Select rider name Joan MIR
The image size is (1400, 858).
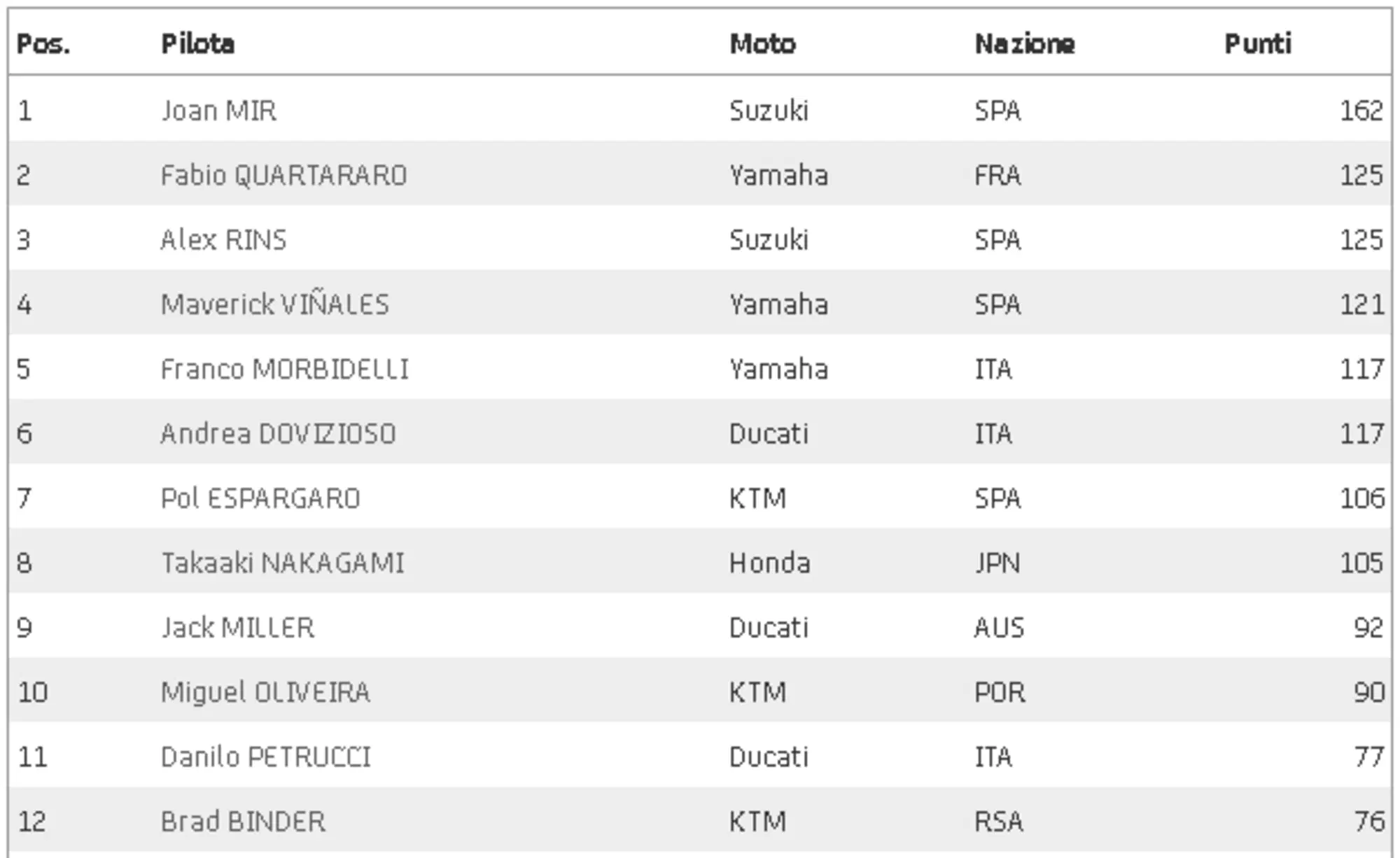[x=218, y=111]
